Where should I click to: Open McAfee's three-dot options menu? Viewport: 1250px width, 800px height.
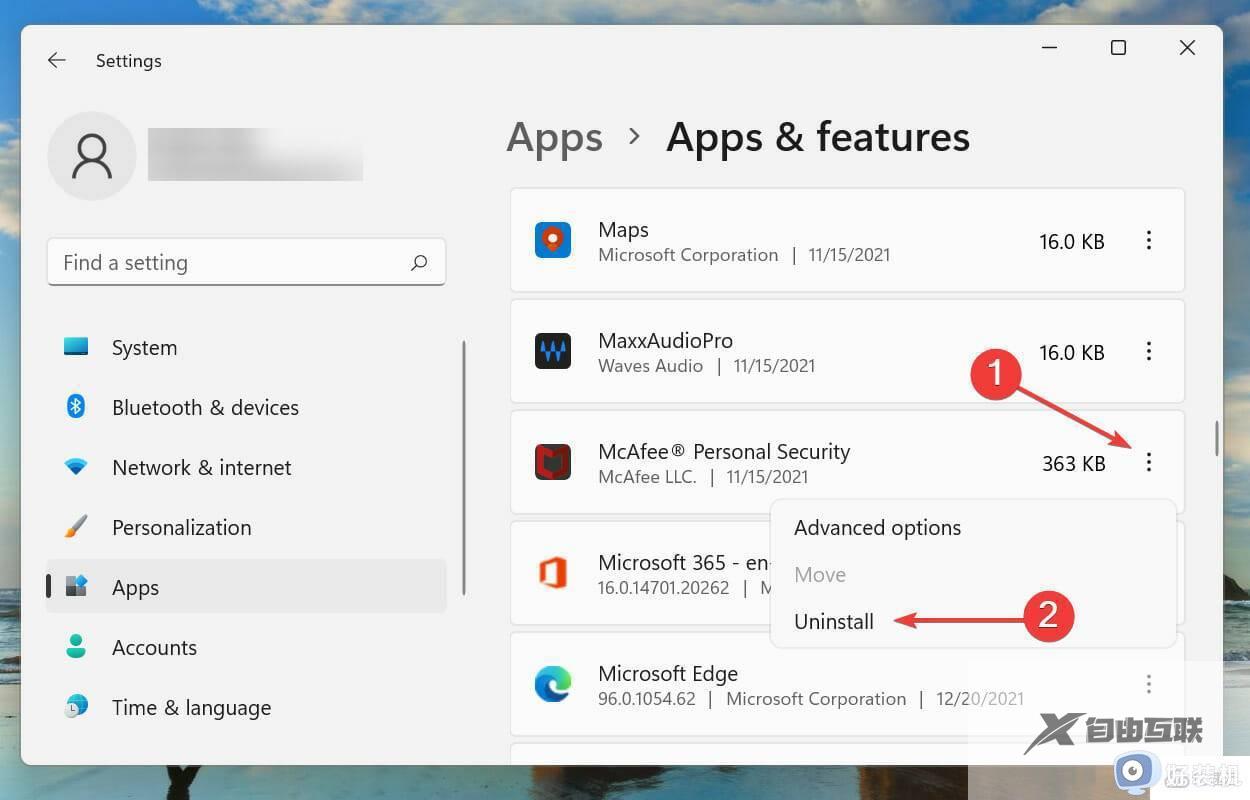[x=1149, y=462]
